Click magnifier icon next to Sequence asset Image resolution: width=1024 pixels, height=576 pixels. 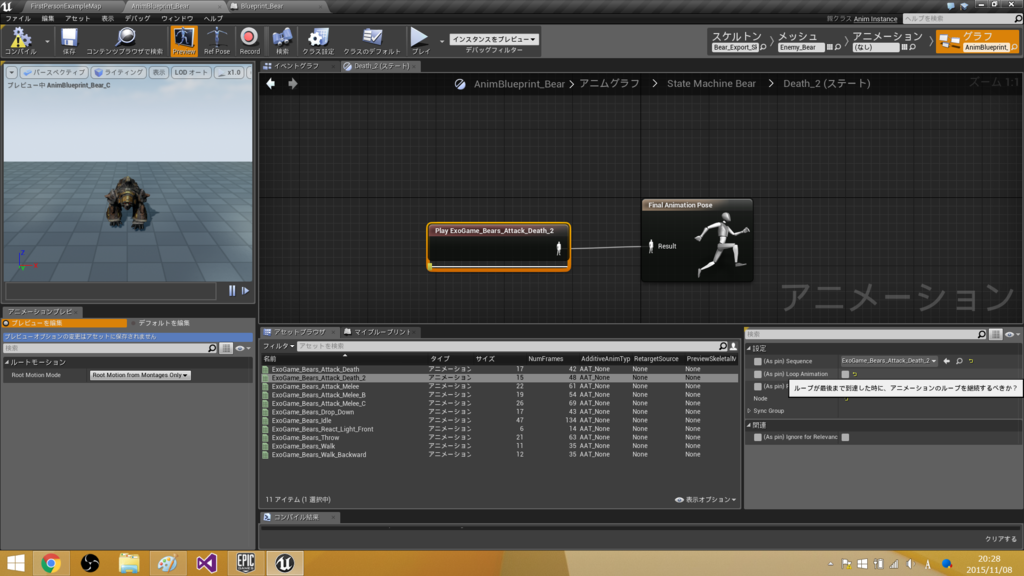point(959,361)
